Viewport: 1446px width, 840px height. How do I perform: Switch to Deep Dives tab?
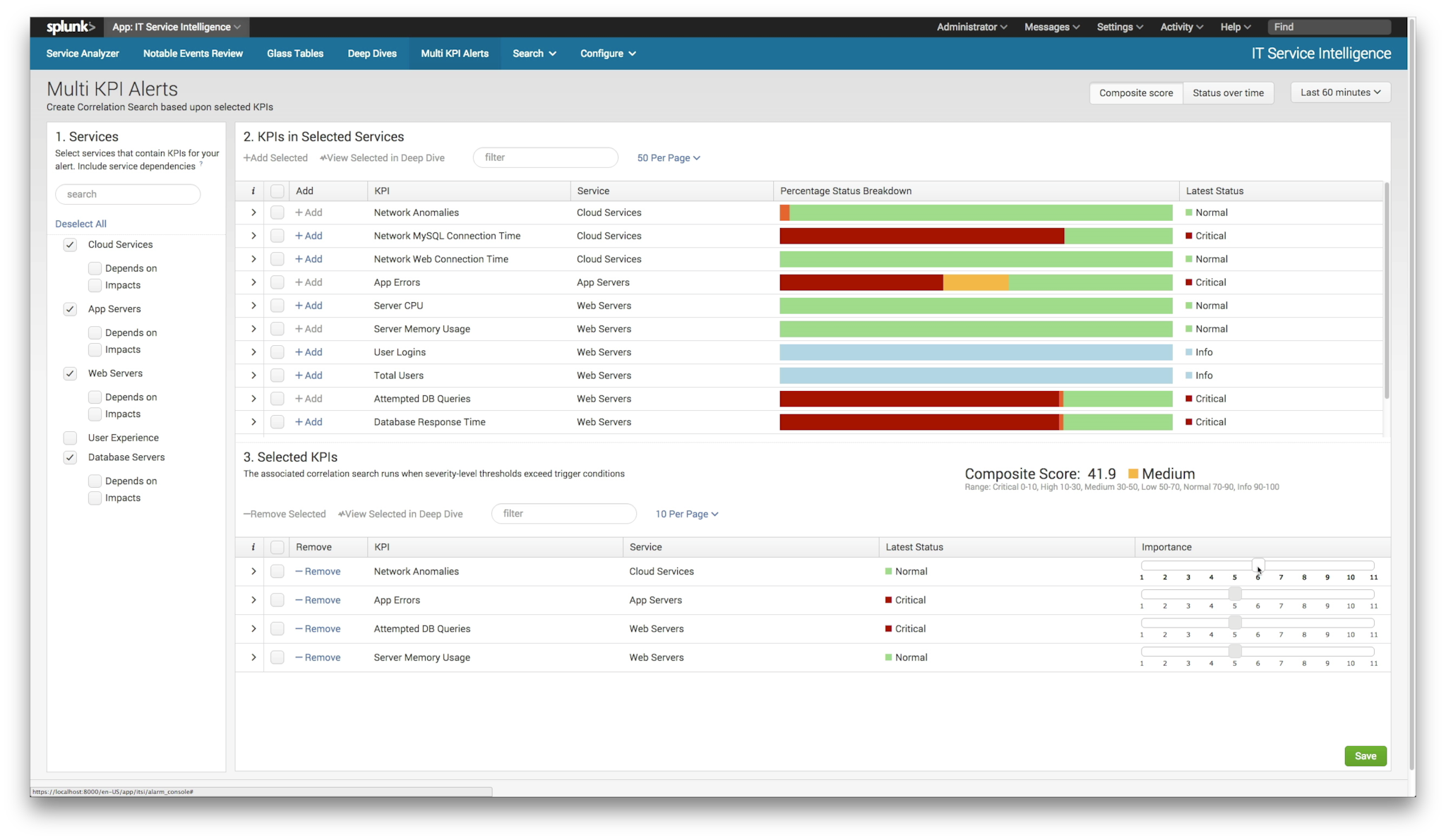click(372, 54)
